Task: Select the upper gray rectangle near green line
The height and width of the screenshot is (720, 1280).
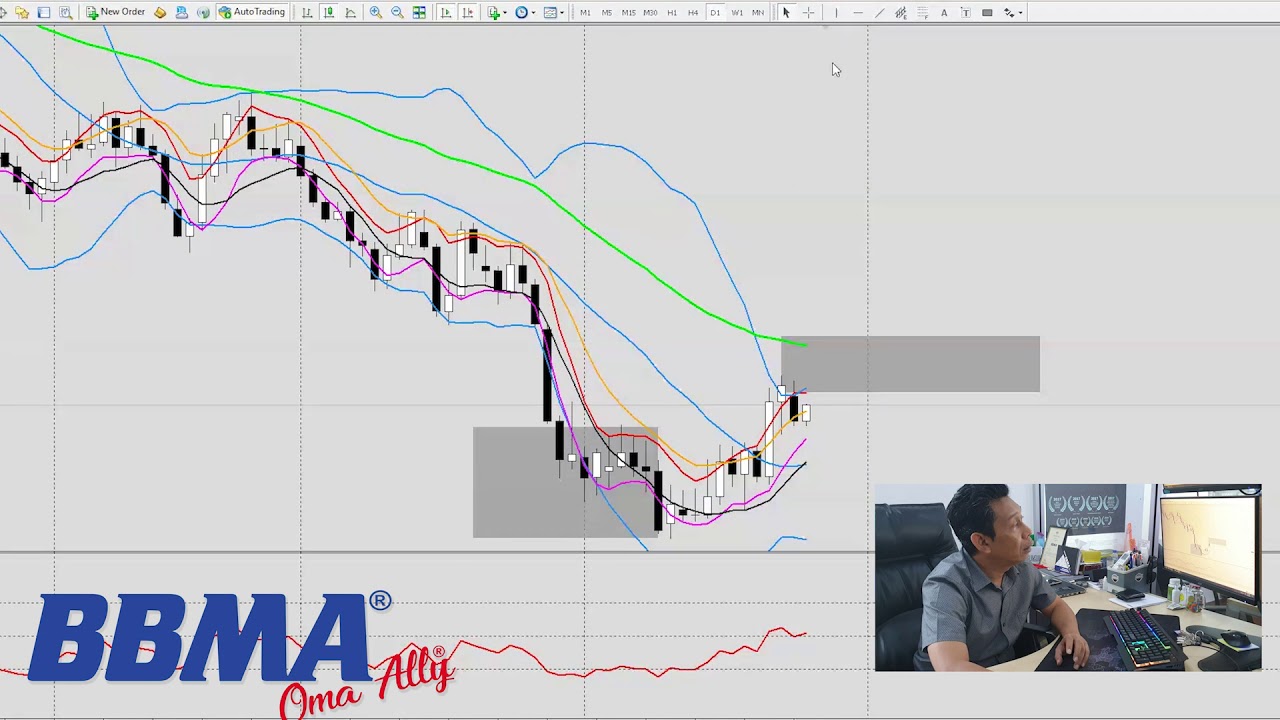Action: 910,364
